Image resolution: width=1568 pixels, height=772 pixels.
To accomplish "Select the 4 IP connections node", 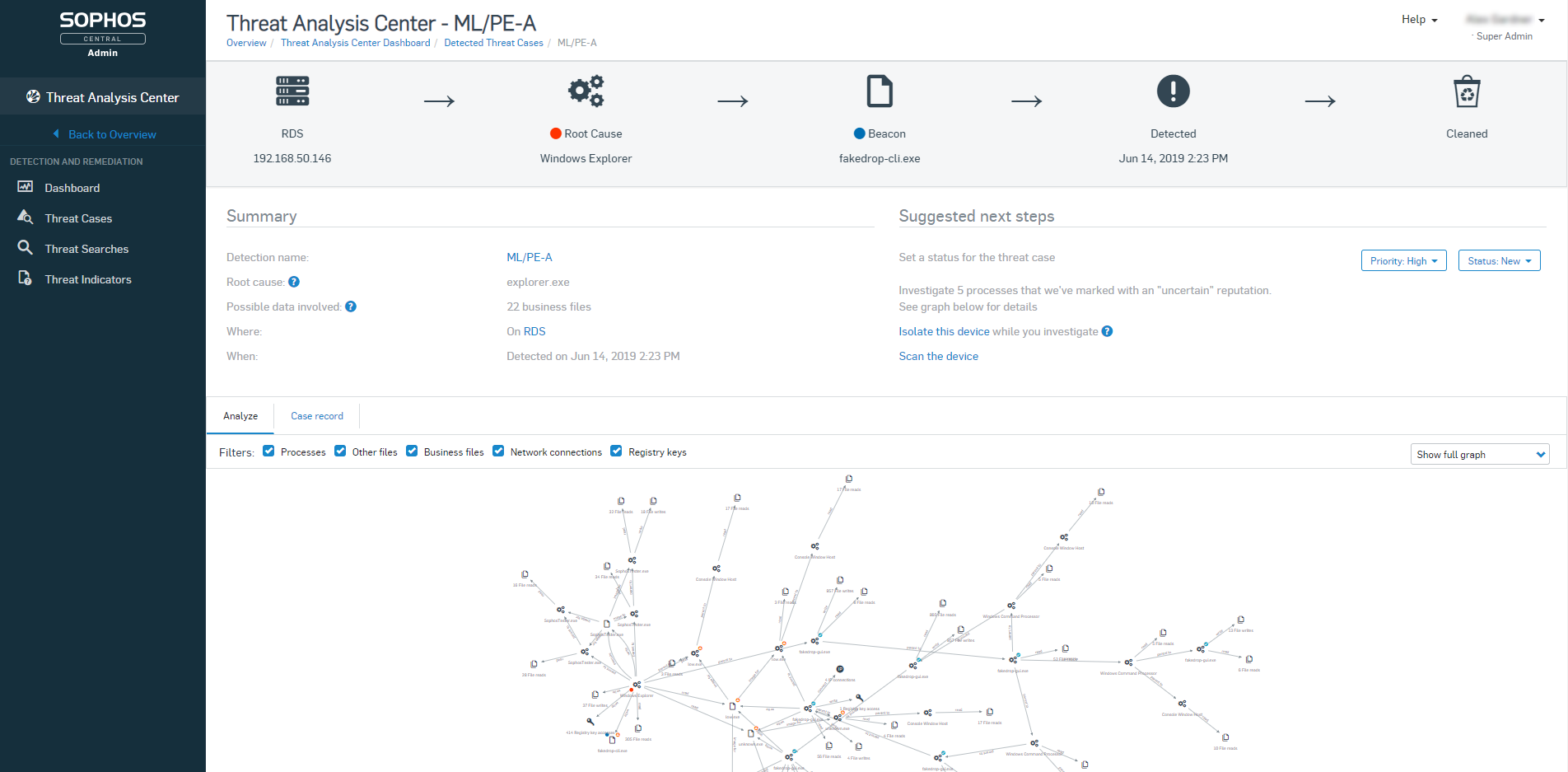I will pyautogui.click(x=840, y=669).
